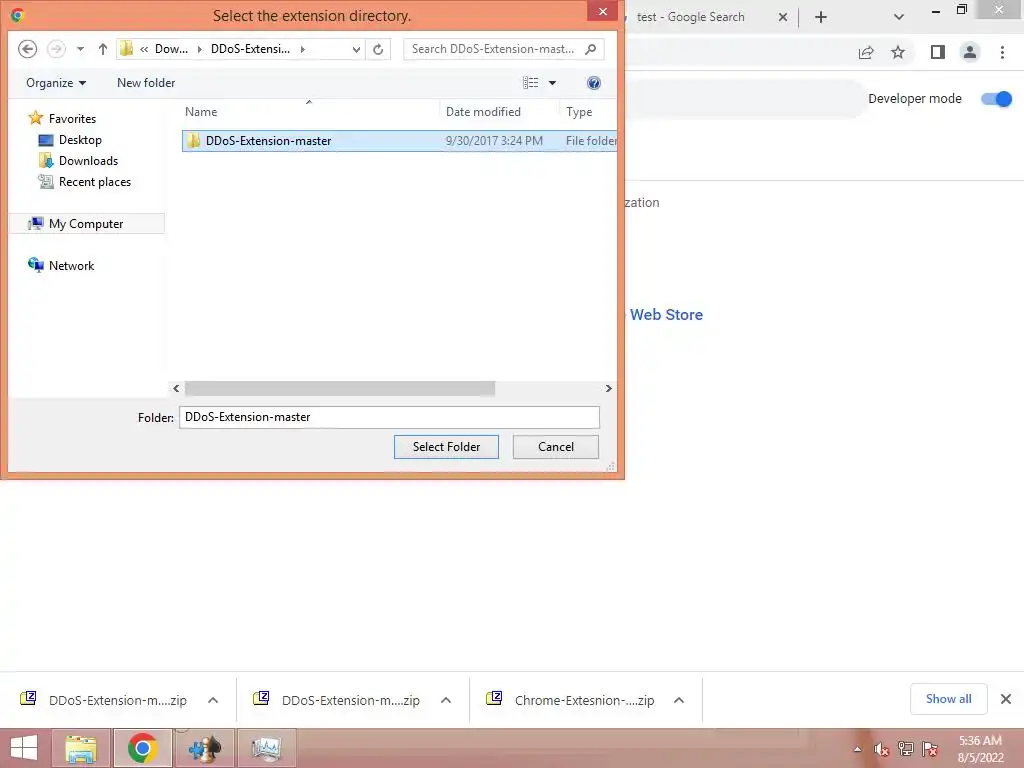1024x768 pixels.
Task: Open File Explorer from the taskbar
Action: point(81,748)
